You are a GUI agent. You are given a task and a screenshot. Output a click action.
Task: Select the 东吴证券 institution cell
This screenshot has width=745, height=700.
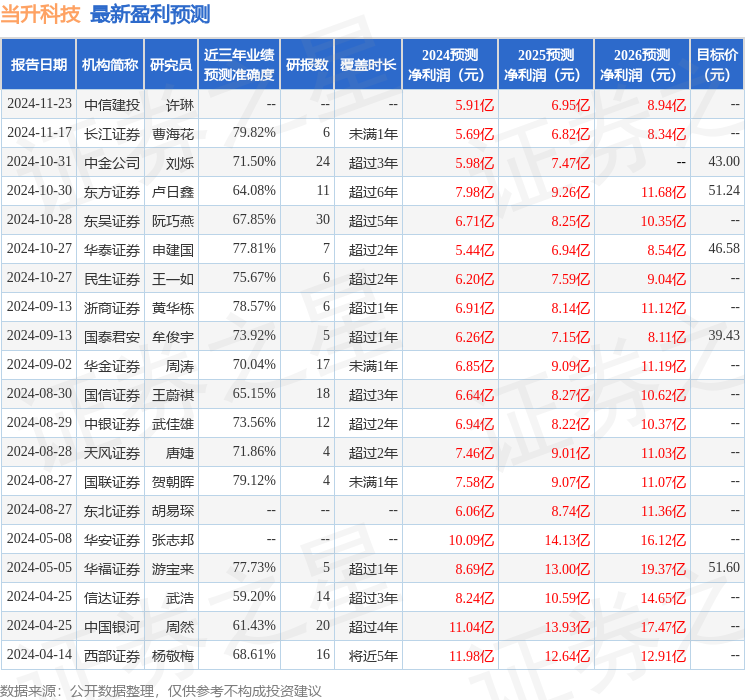112,221
